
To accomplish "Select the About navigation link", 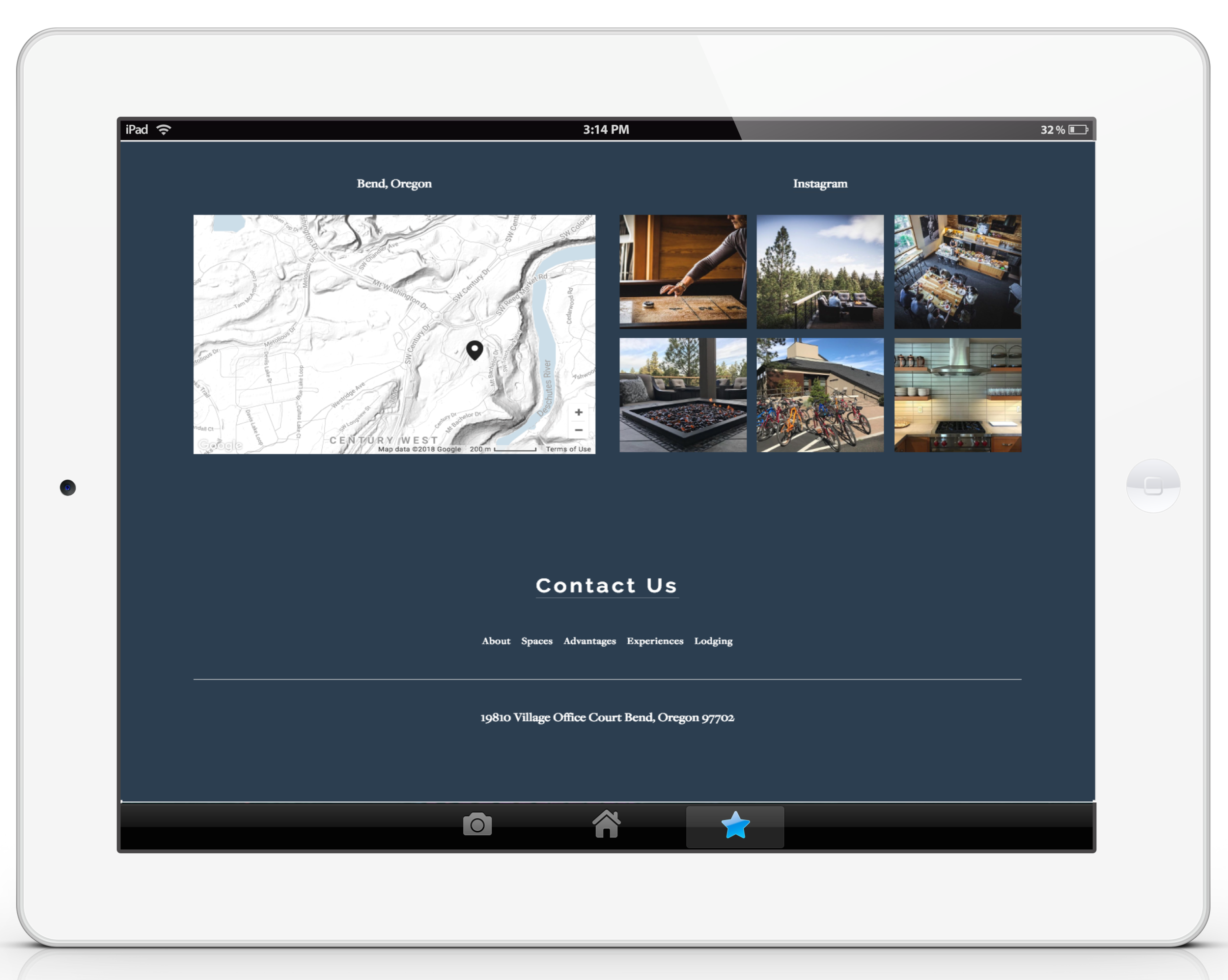I will pos(496,641).
